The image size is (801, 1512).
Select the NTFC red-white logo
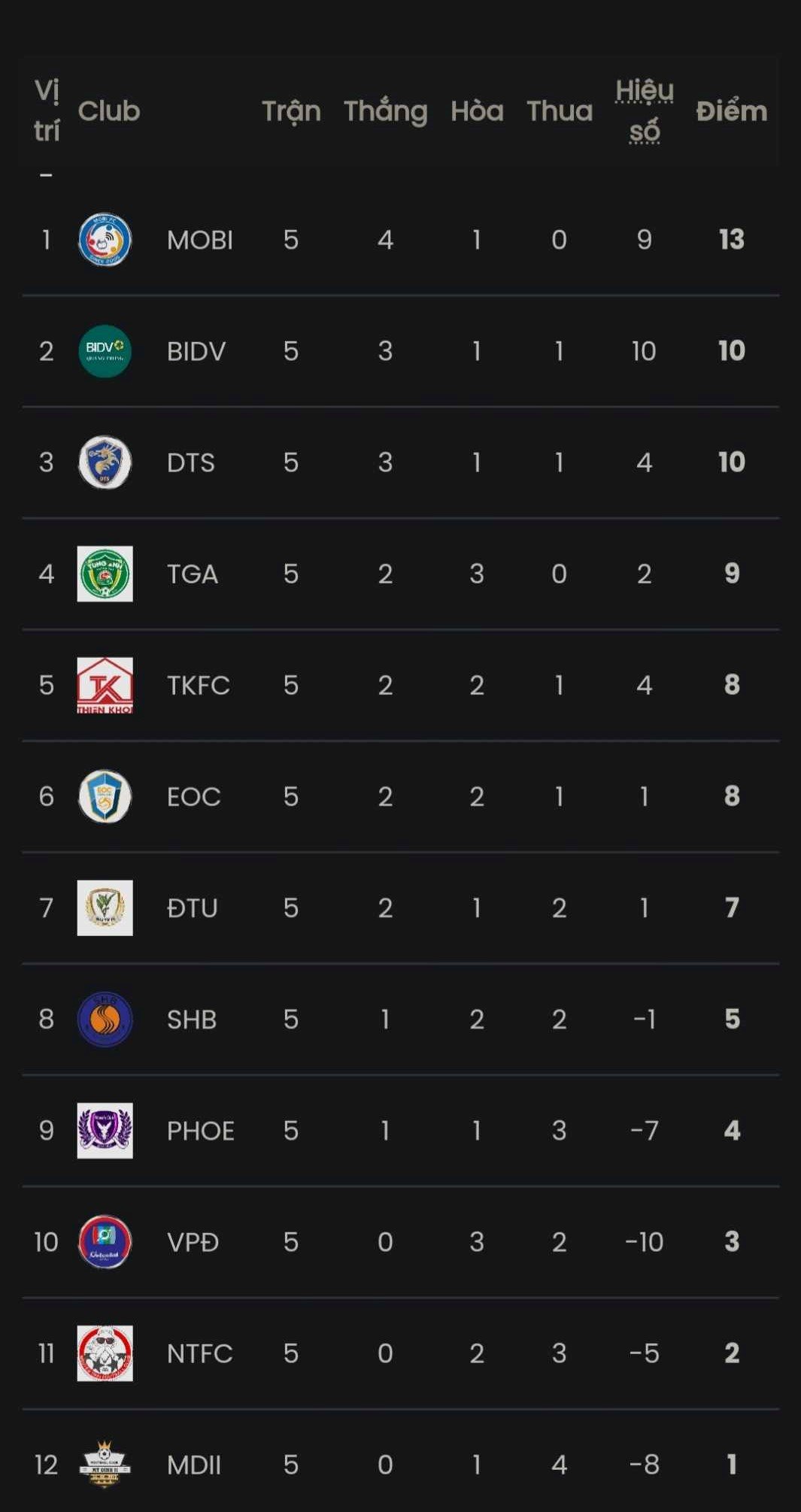pyautogui.click(x=105, y=1353)
